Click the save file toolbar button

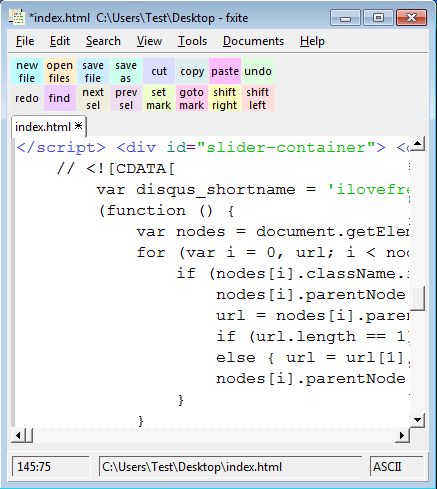tap(93, 71)
